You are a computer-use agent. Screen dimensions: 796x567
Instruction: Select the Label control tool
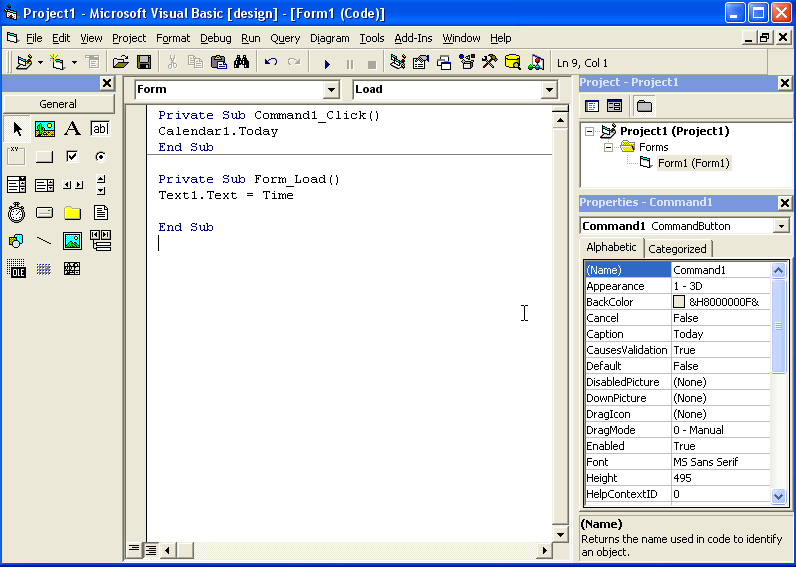73,129
